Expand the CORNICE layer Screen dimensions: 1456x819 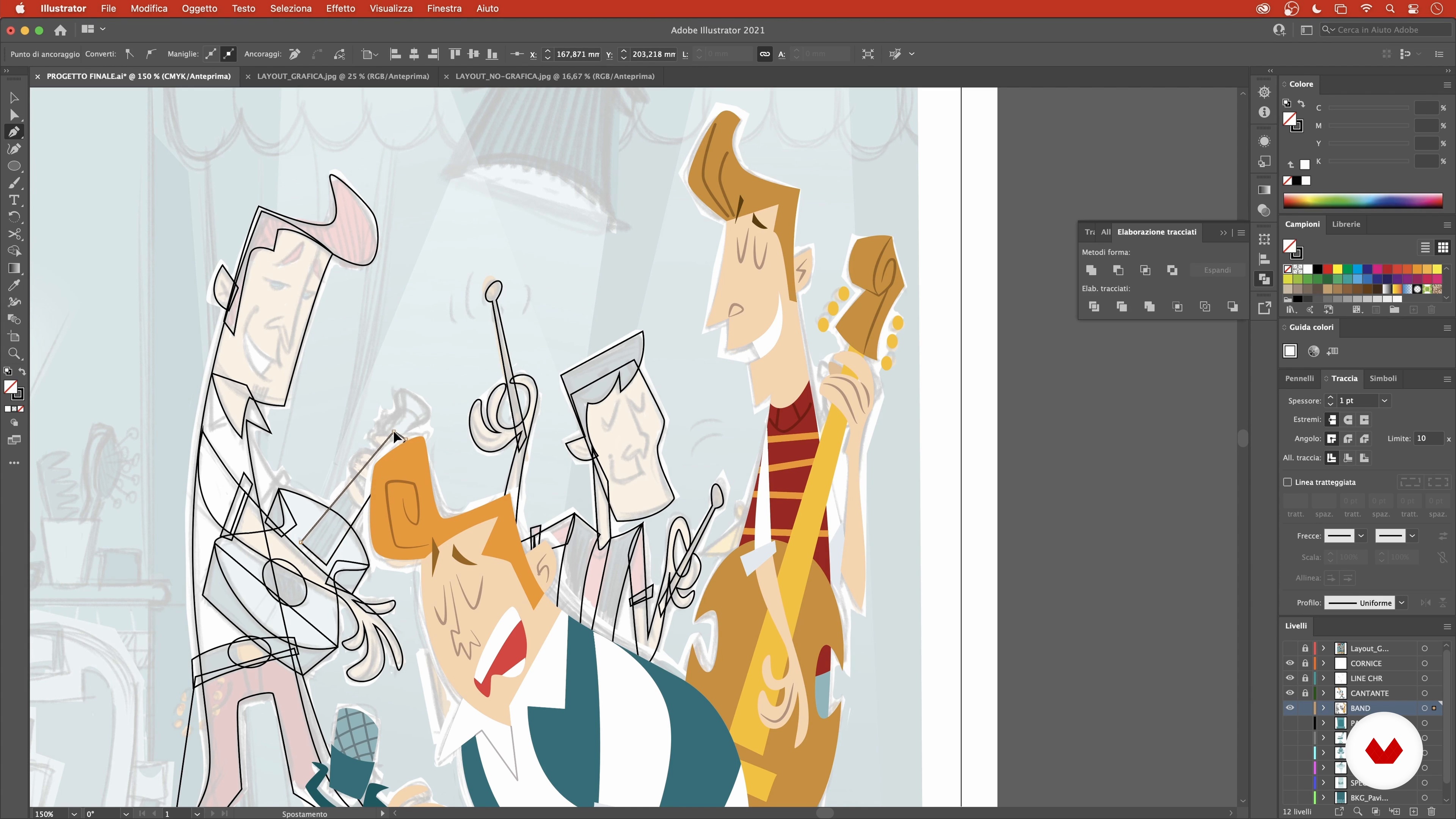click(x=1323, y=664)
